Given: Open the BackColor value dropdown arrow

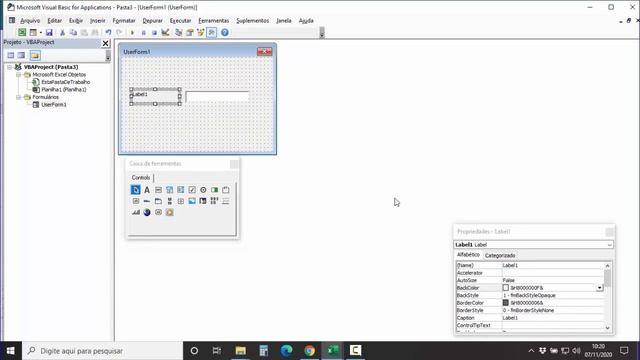Looking at the screenshot, I should click(599, 288).
